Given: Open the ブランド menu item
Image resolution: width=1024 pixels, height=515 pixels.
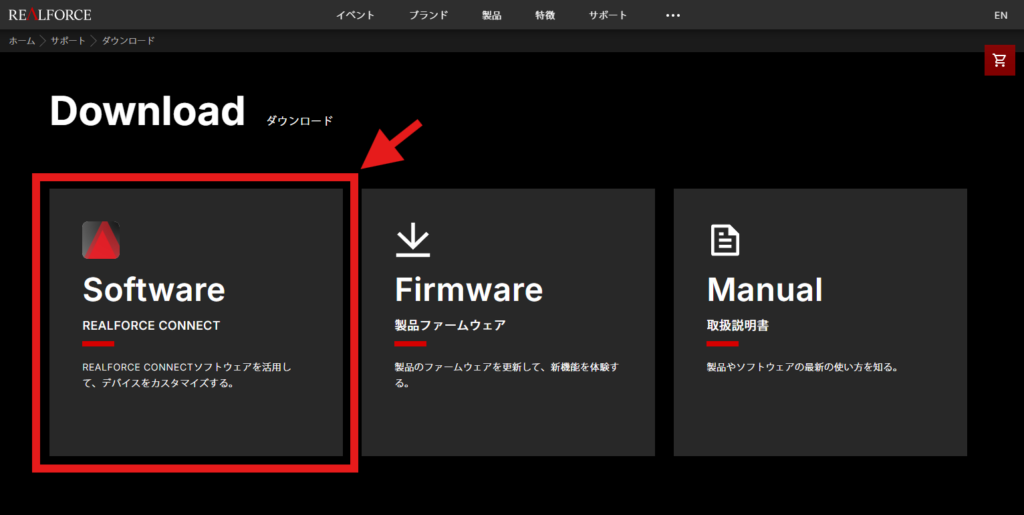Looking at the screenshot, I should click(428, 15).
